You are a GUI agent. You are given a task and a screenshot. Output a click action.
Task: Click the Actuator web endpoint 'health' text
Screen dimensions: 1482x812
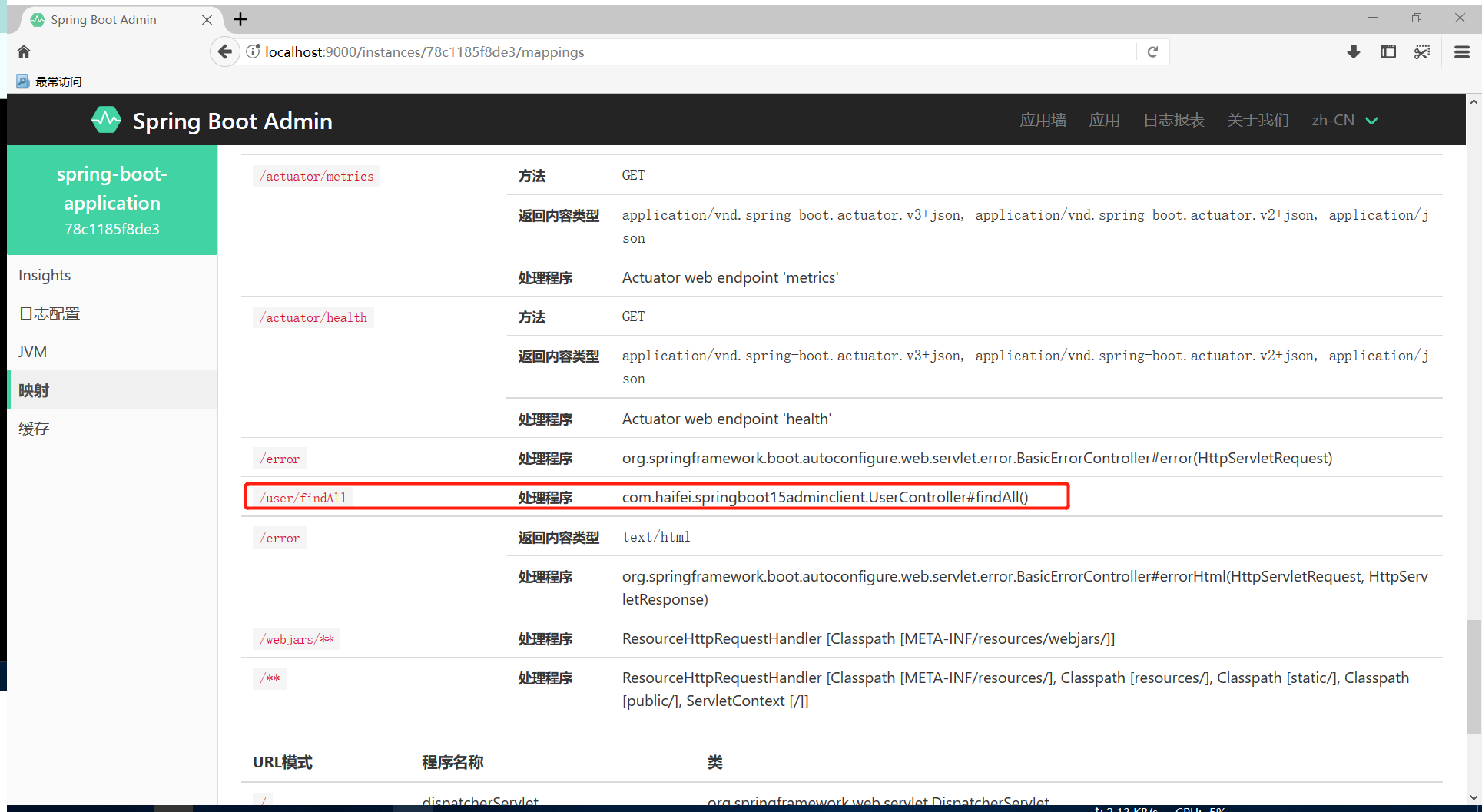727,419
